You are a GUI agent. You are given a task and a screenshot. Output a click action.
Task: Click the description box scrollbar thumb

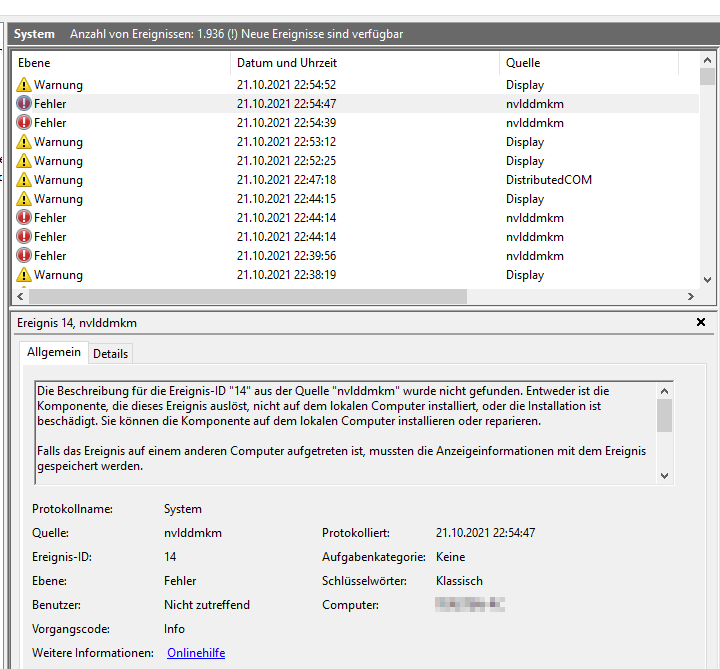[664, 416]
